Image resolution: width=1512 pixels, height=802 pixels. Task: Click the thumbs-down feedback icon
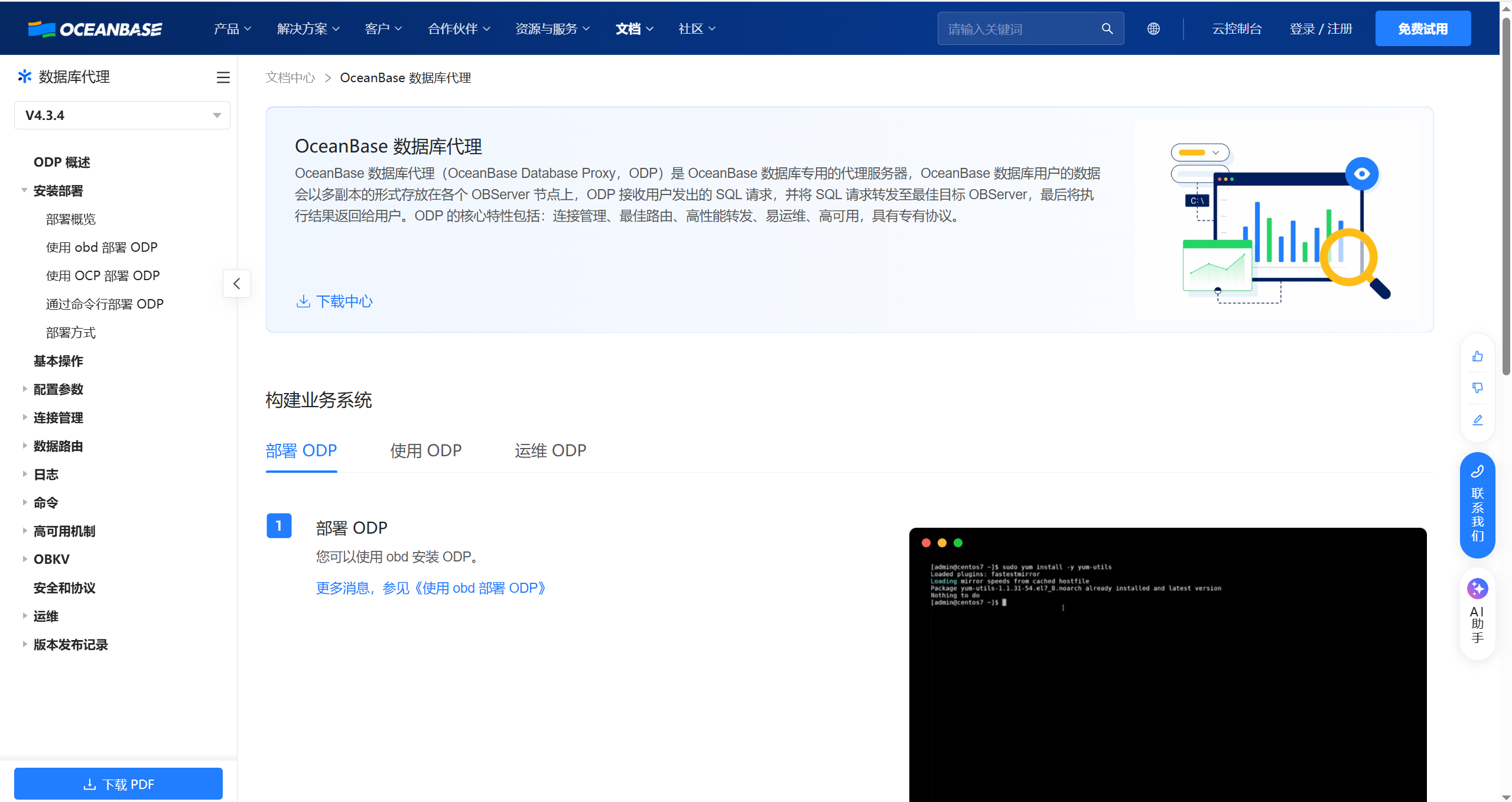[1478, 388]
